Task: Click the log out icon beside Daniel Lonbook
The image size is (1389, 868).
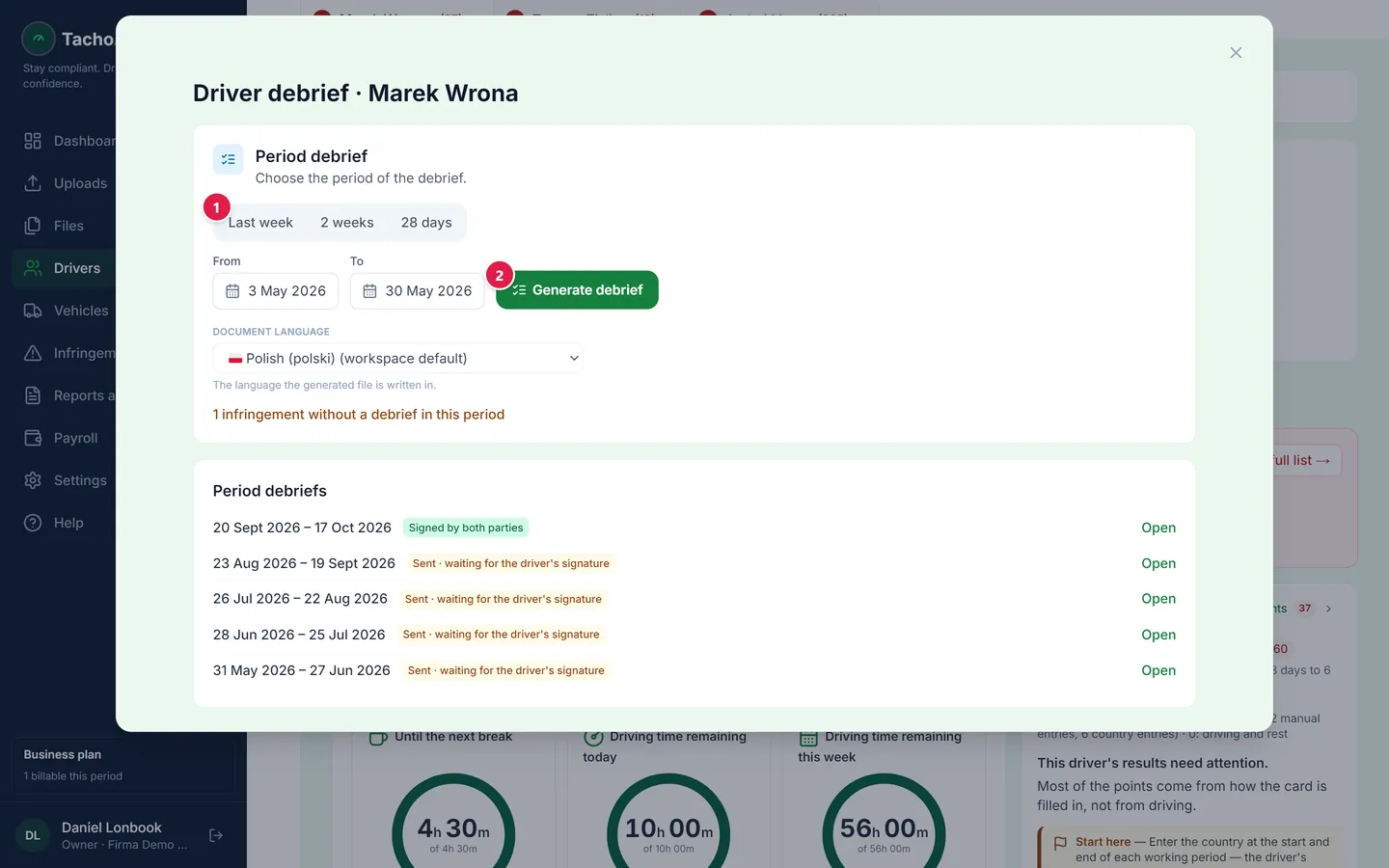Action: (x=216, y=835)
